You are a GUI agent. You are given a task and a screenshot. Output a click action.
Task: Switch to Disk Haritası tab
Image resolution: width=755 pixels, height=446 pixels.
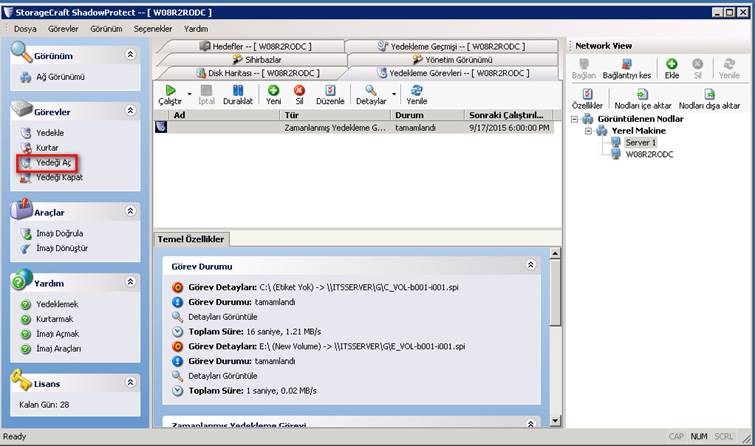[258, 73]
